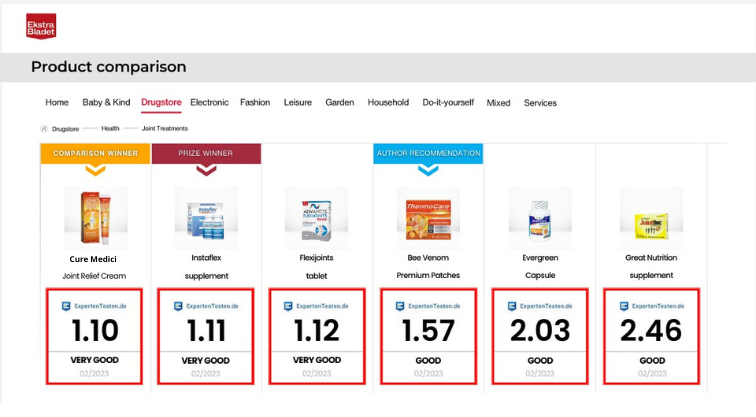
Task: Click the Bee Venom product name
Action: pos(428,258)
